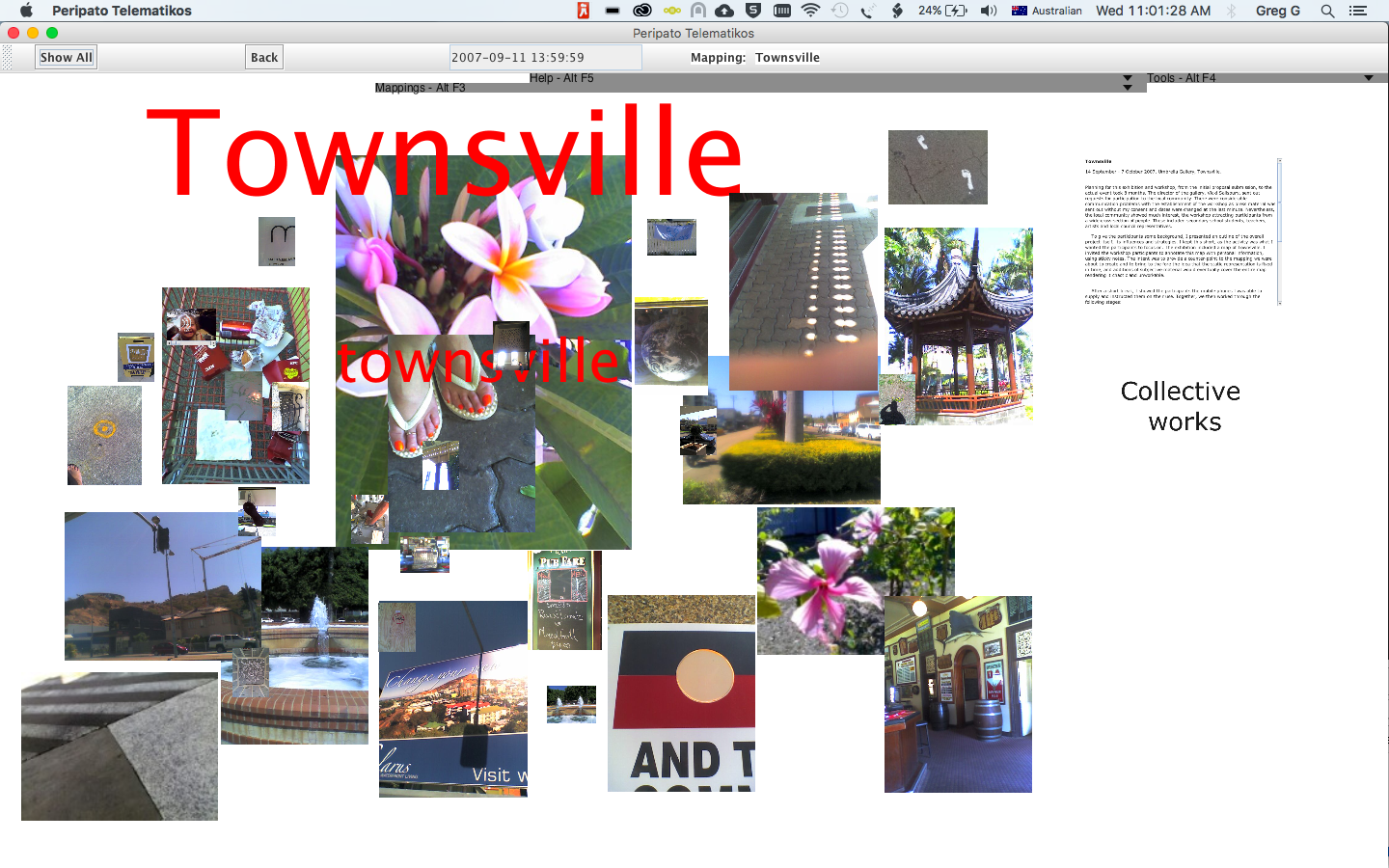Open the Chinese pagoda photo thumbnail
Screen dimensions: 1389x868
coord(959,325)
